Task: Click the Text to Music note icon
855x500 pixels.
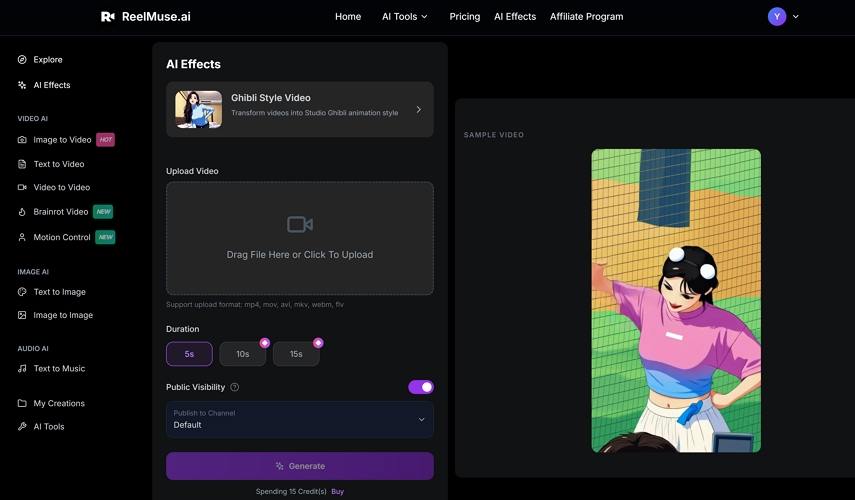Action: [22, 369]
